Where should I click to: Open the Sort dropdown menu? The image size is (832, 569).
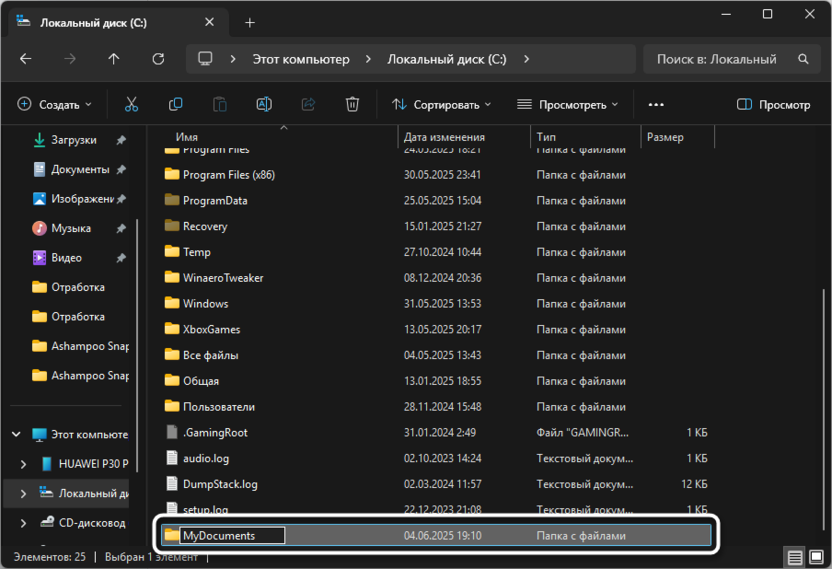click(441, 104)
